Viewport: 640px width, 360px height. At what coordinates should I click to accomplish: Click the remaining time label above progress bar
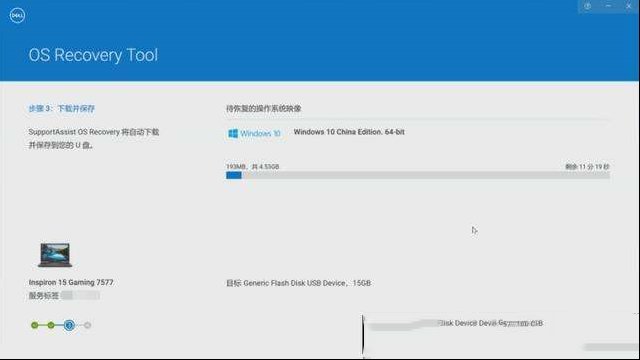587,167
